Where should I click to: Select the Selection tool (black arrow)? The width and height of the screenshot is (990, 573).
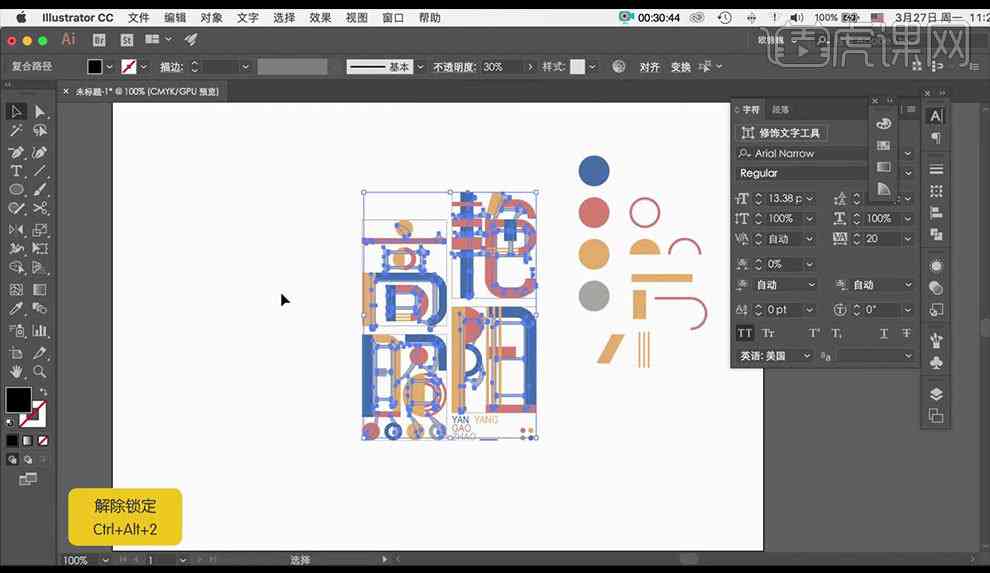[x=16, y=112]
